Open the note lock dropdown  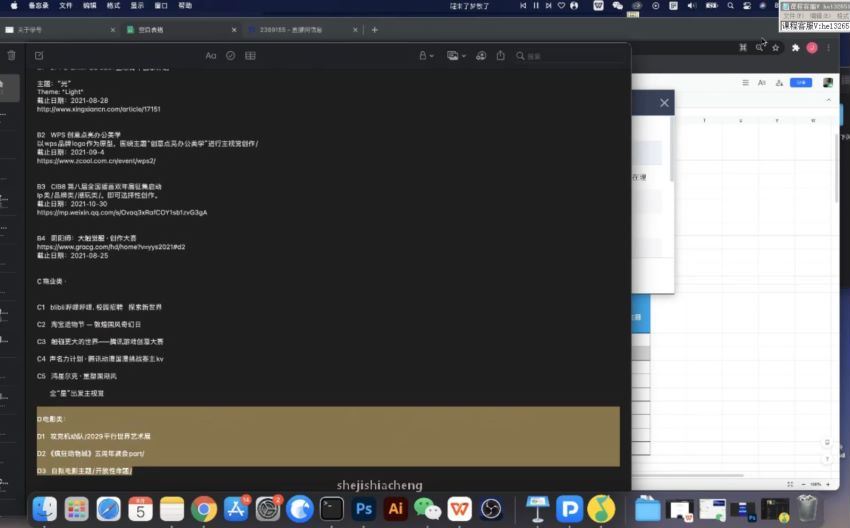pyautogui.click(x=426, y=55)
